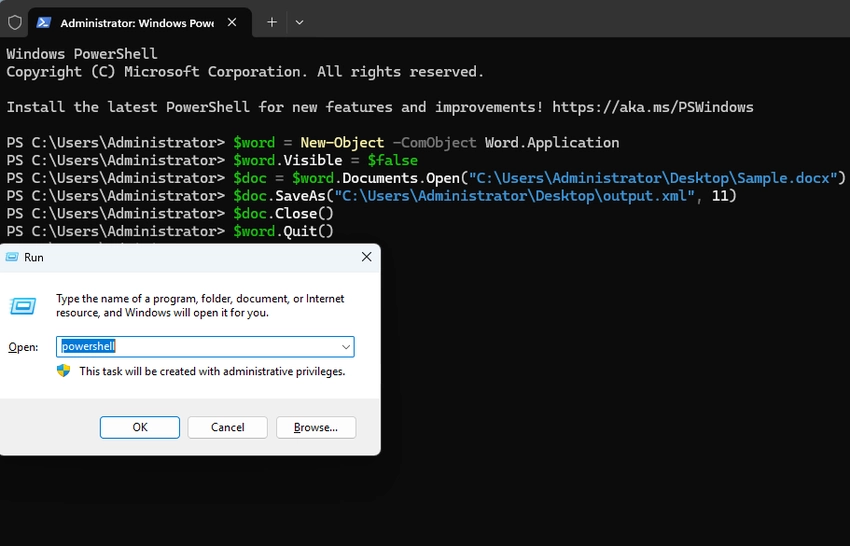Click the large Run program icon
The height and width of the screenshot is (546, 850).
(23, 306)
